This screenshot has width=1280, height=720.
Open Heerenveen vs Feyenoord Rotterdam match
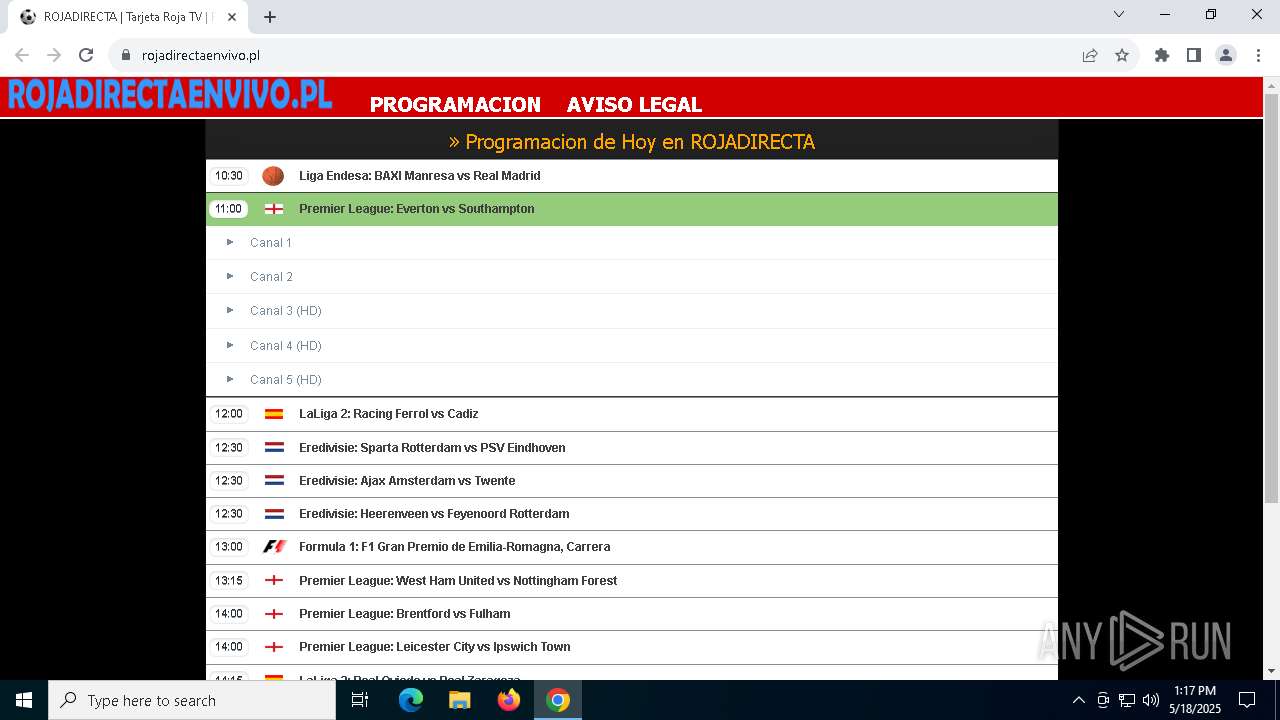click(x=631, y=514)
